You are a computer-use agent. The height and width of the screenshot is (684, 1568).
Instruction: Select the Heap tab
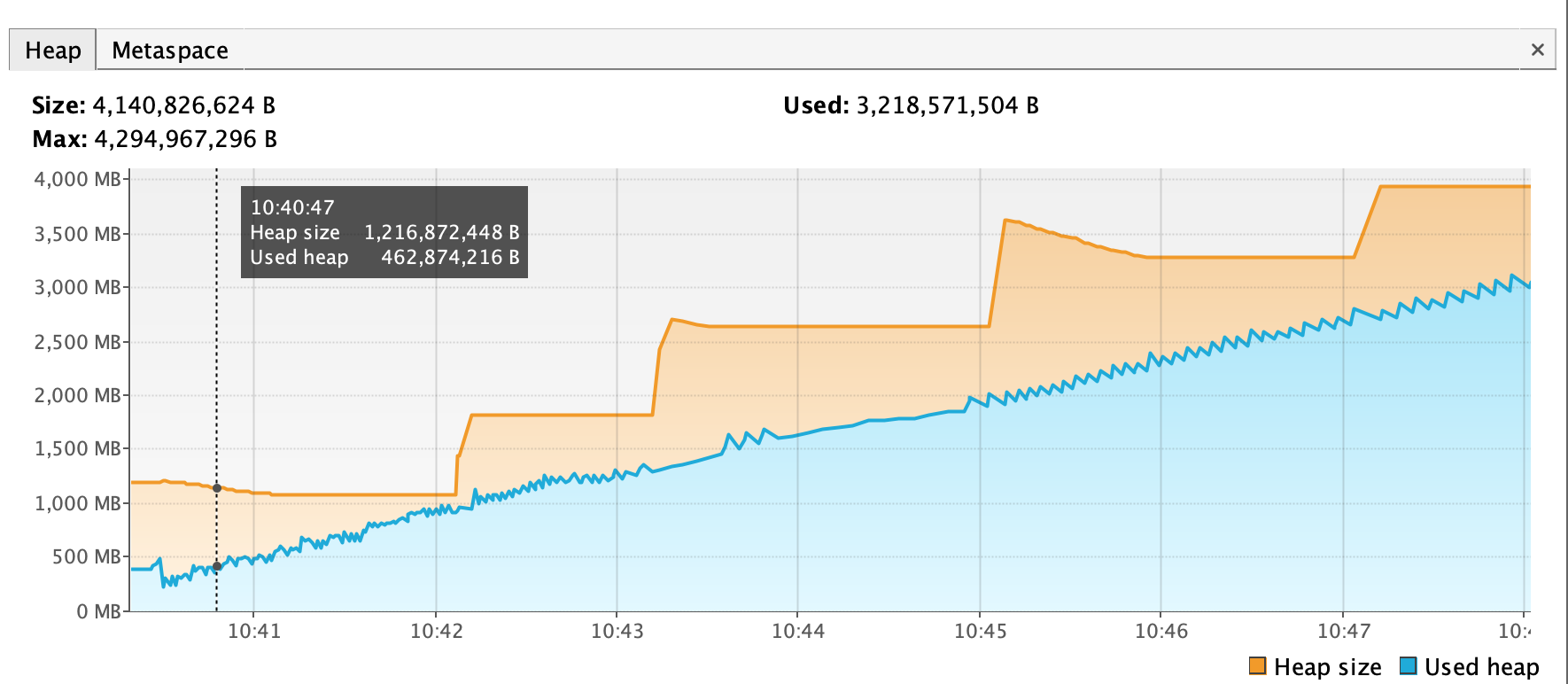point(51,50)
